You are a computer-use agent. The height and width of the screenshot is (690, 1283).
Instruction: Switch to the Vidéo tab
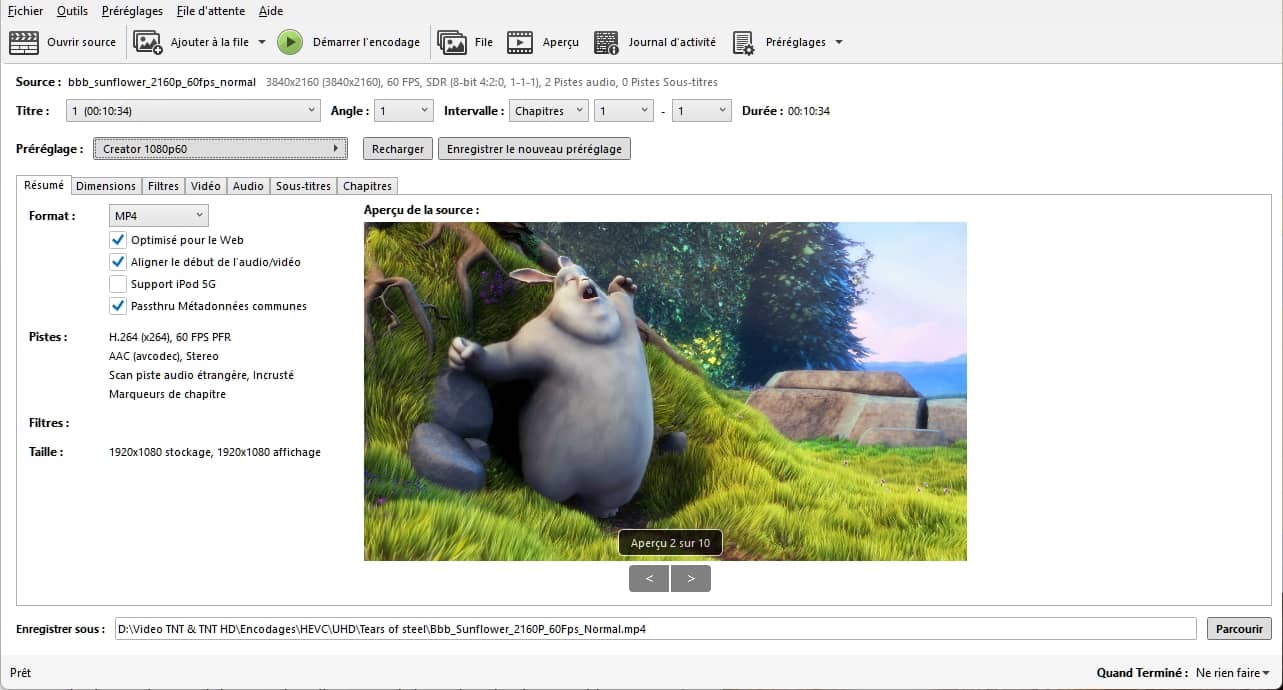click(205, 186)
